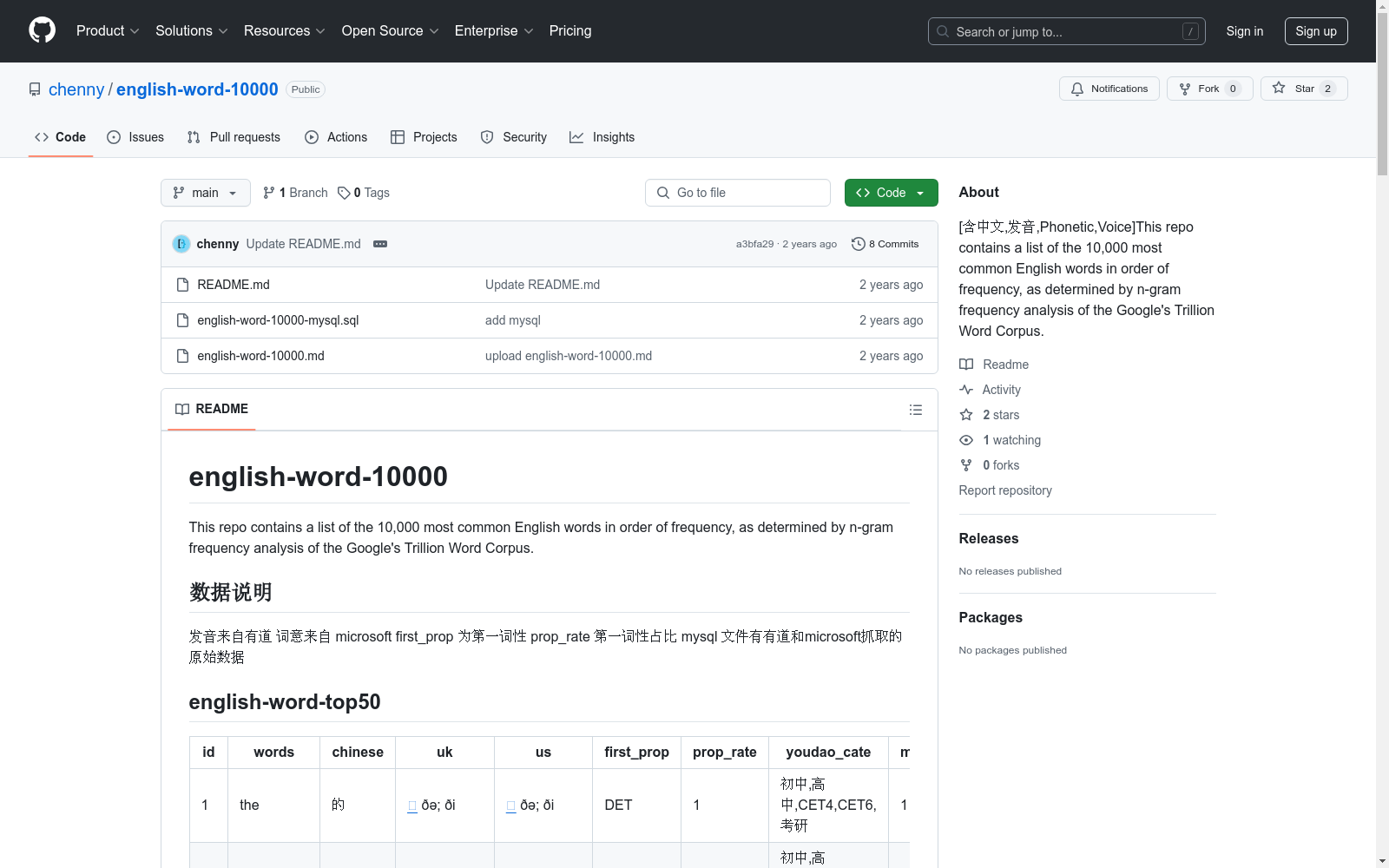The width and height of the screenshot is (1389, 868).
Task: Switch to the Issues tab
Action: click(x=135, y=137)
